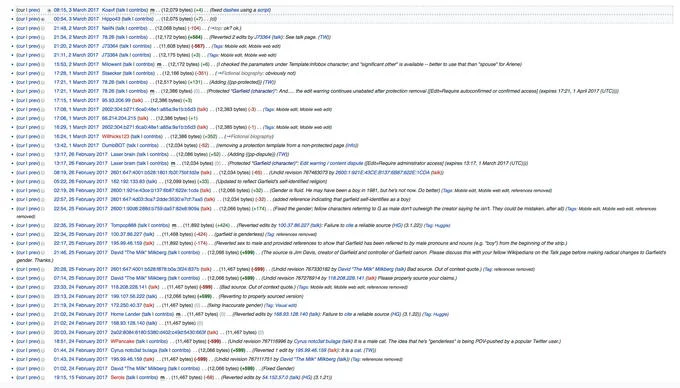This screenshot has height=388, width=680.
Task: Open the 17:15, 1 March 2017 revision
Action: click(76, 100)
